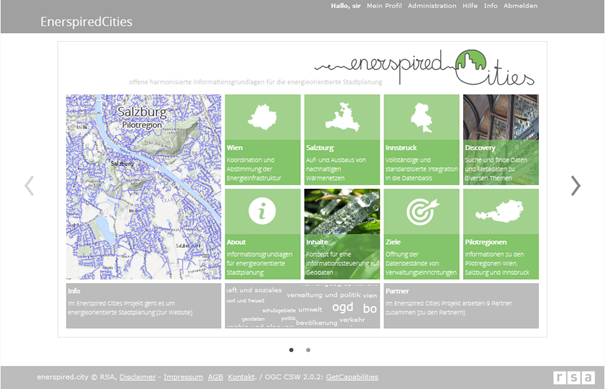Open Mein Profil in top menu

pyautogui.click(x=384, y=6)
